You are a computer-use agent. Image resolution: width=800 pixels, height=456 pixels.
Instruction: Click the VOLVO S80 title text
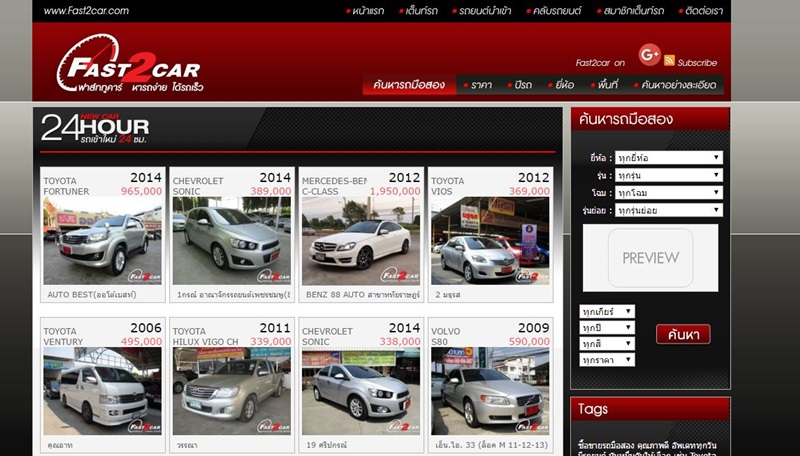pyautogui.click(x=445, y=337)
